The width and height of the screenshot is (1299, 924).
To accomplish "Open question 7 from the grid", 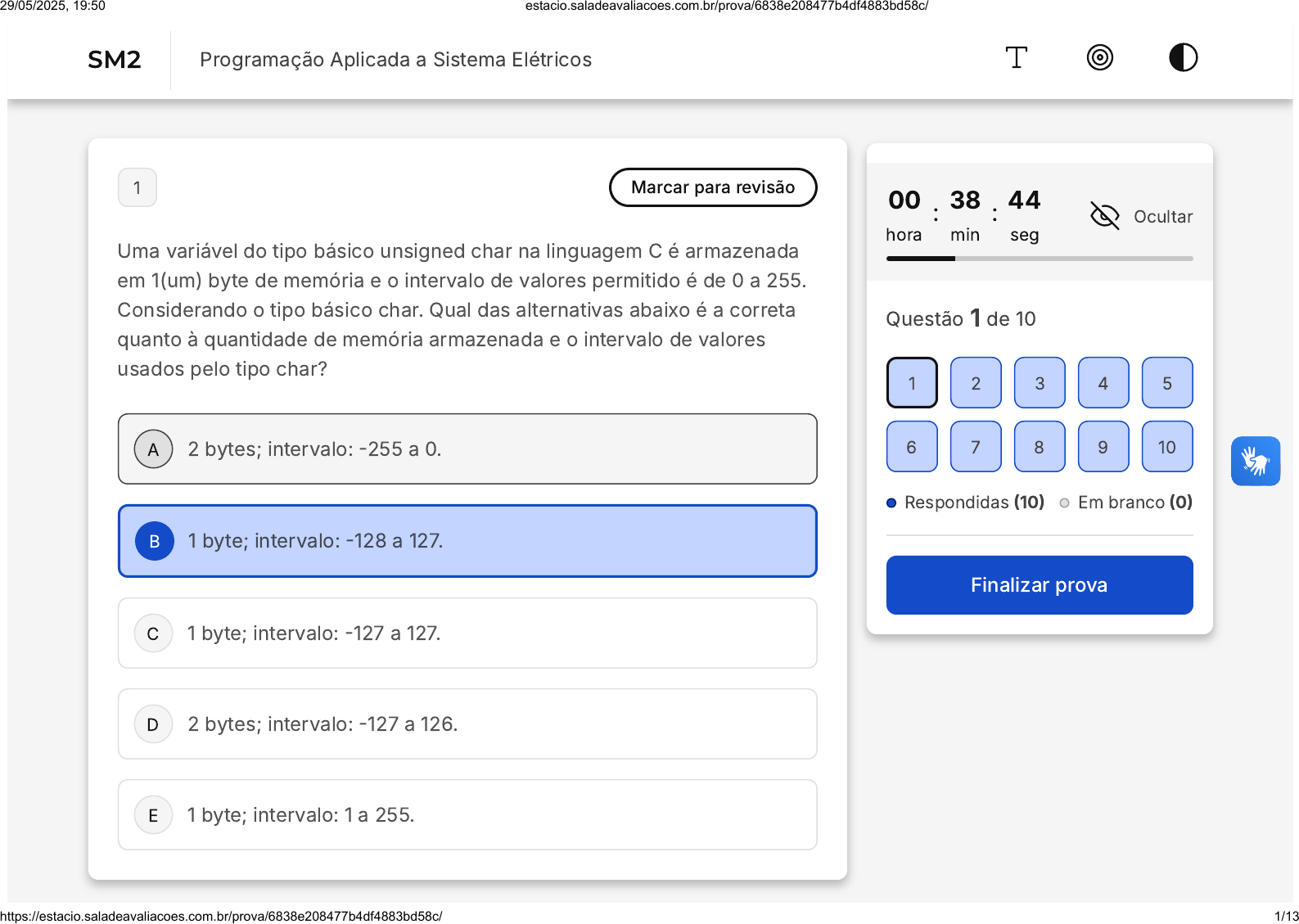I will pyautogui.click(x=975, y=447).
